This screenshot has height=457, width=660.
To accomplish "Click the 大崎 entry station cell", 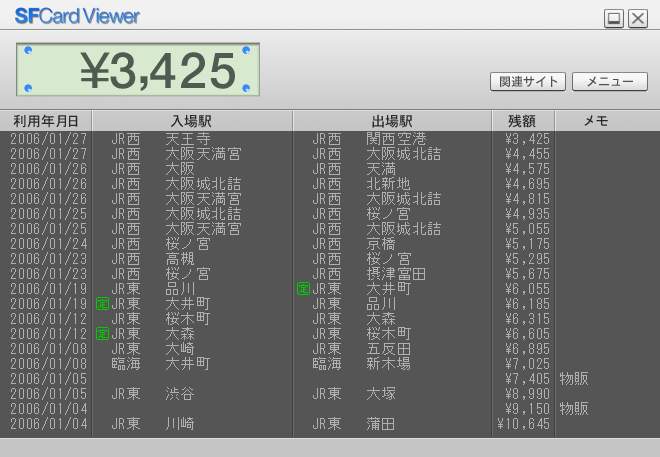I will 180,349.
